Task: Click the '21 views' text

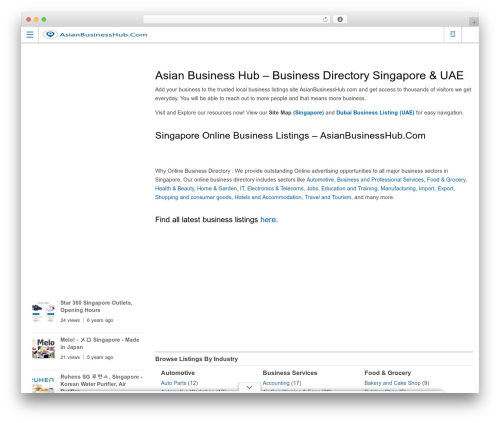Action: click(x=70, y=357)
